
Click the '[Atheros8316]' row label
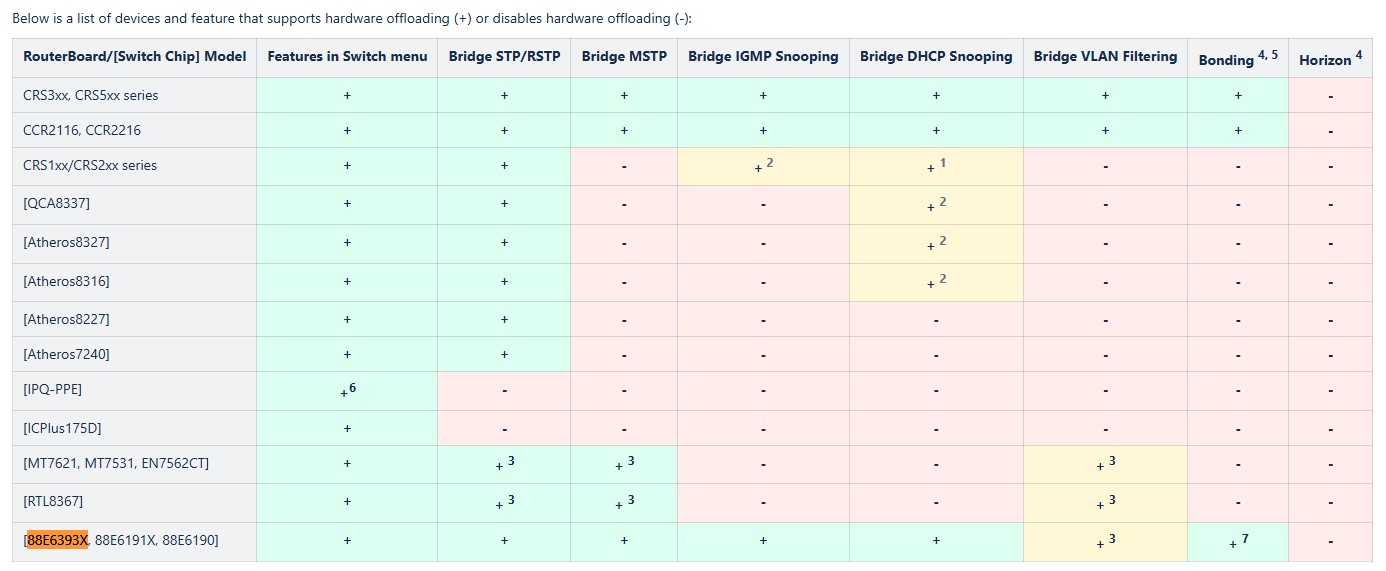click(x=66, y=282)
